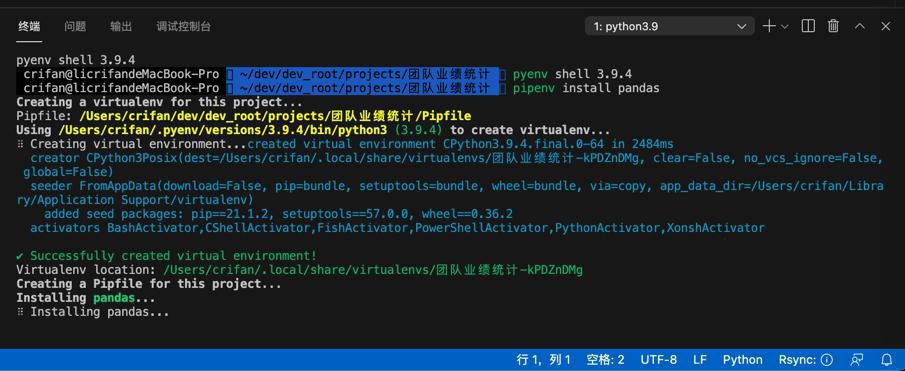Switch to the 终端 terminal tab
Image resolution: width=905 pixels, height=371 pixels.
[29, 27]
